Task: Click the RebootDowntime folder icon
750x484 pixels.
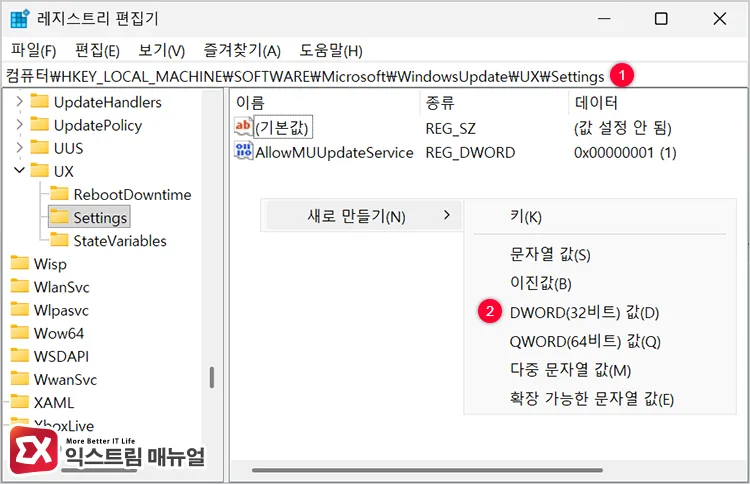Action: click(x=59, y=194)
